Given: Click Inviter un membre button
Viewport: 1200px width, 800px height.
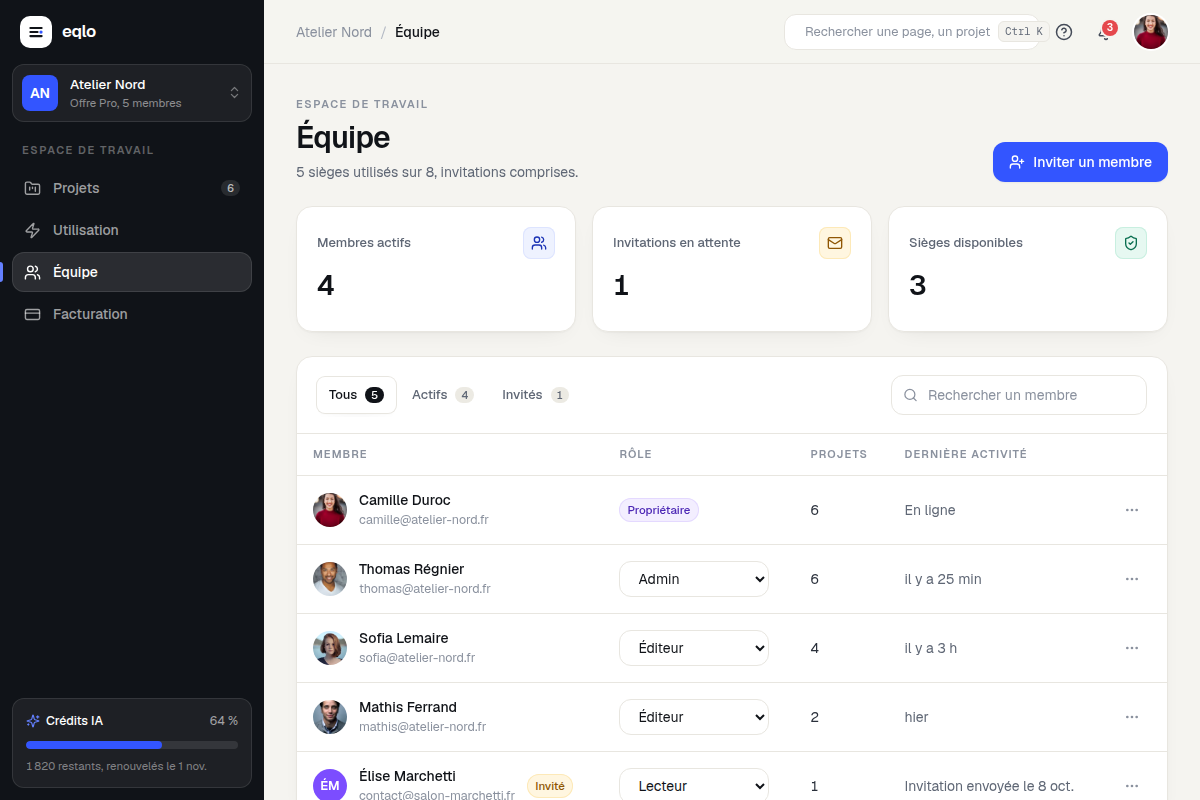Looking at the screenshot, I should coord(1080,162).
